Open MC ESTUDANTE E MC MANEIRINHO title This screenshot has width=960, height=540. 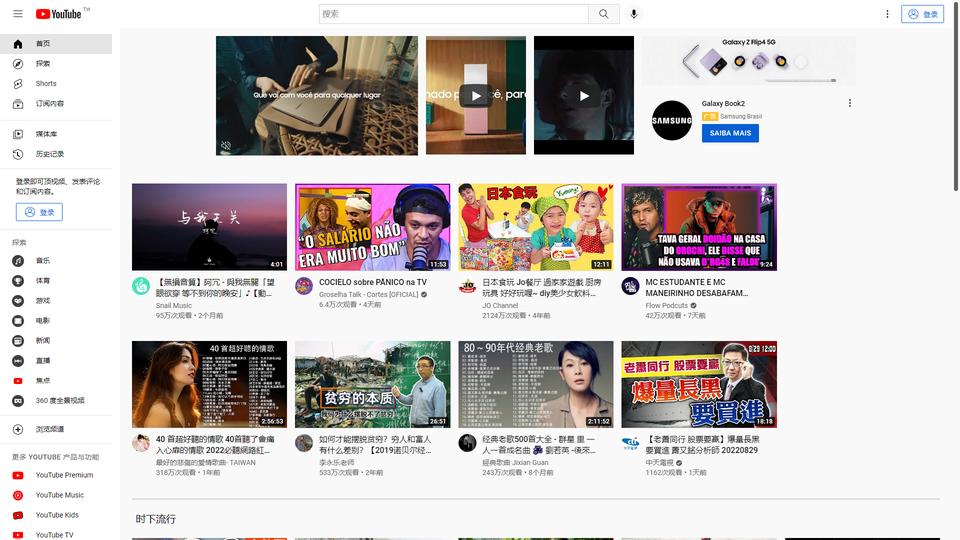pyautogui.click(x=697, y=288)
